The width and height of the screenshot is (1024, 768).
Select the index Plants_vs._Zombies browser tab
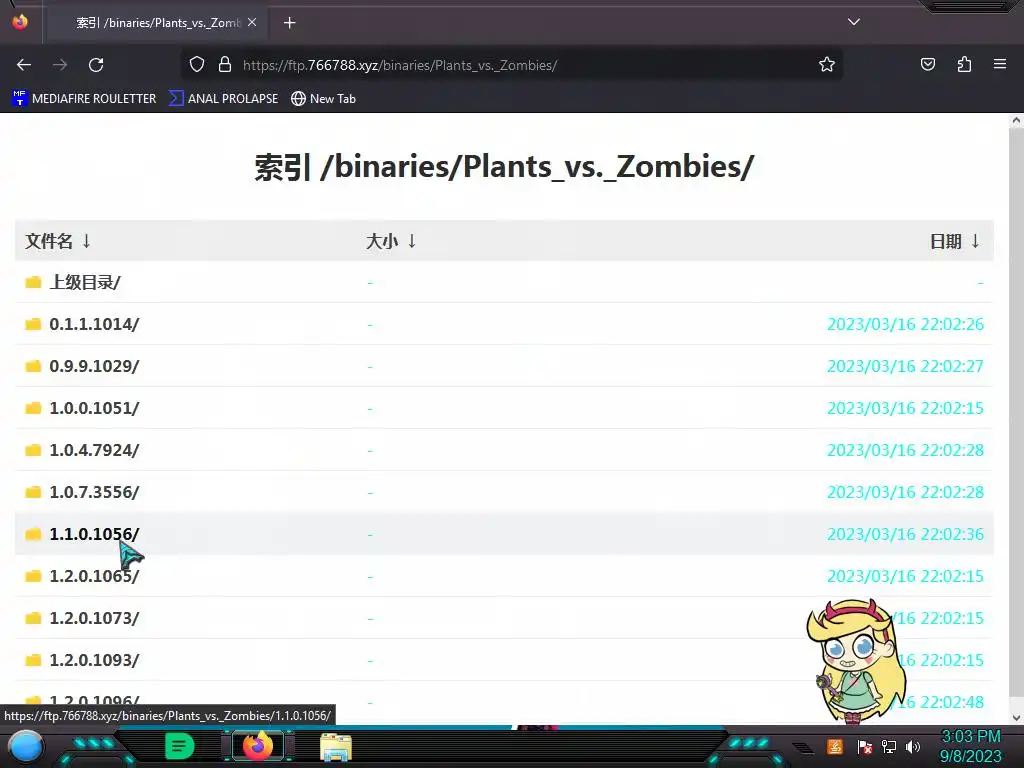point(157,23)
